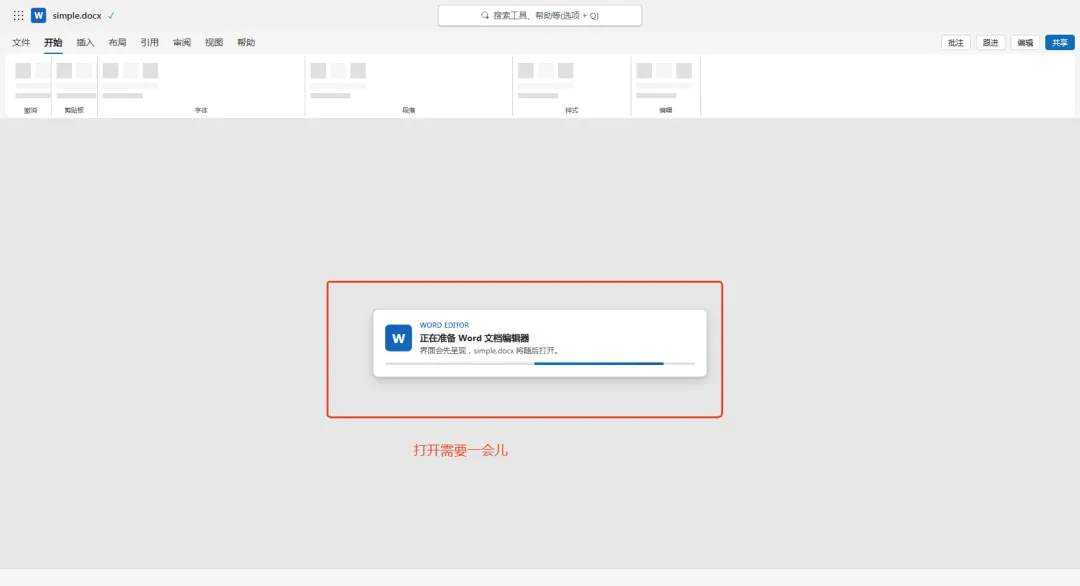Screen dimensions: 1080x586
Task: Click the 撤消 ribbon group label
Action: (30, 110)
